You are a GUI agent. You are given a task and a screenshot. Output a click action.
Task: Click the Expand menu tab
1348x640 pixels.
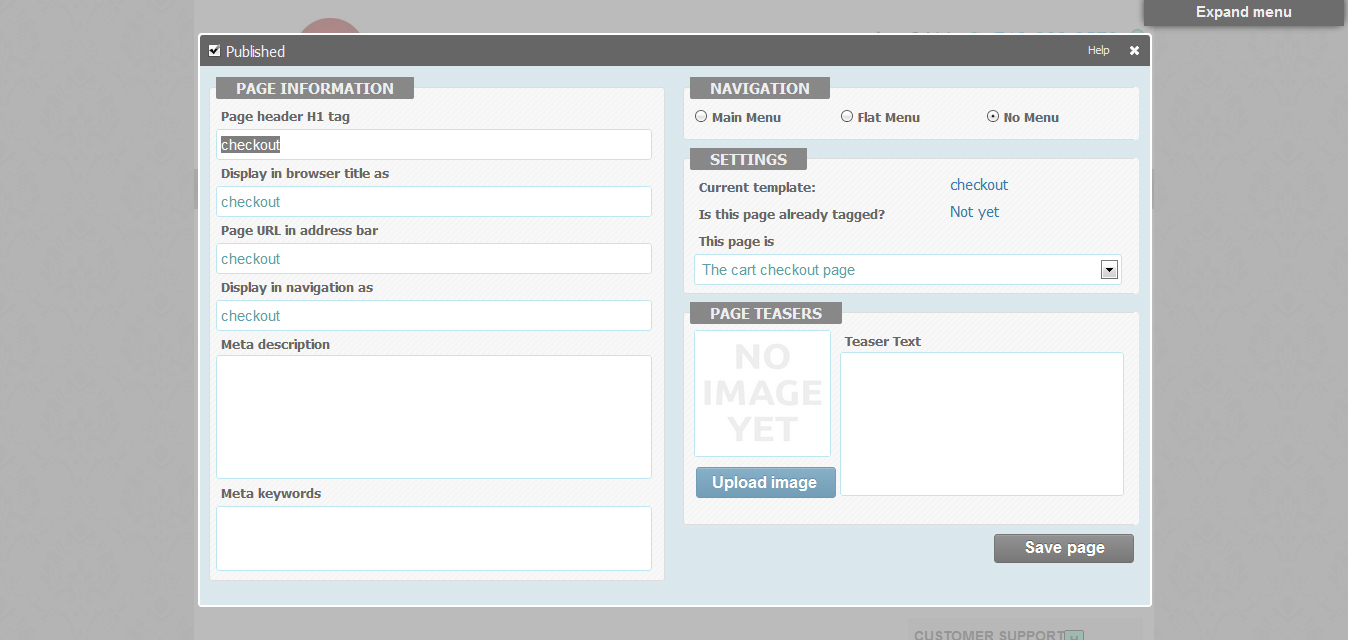(1243, 13)
